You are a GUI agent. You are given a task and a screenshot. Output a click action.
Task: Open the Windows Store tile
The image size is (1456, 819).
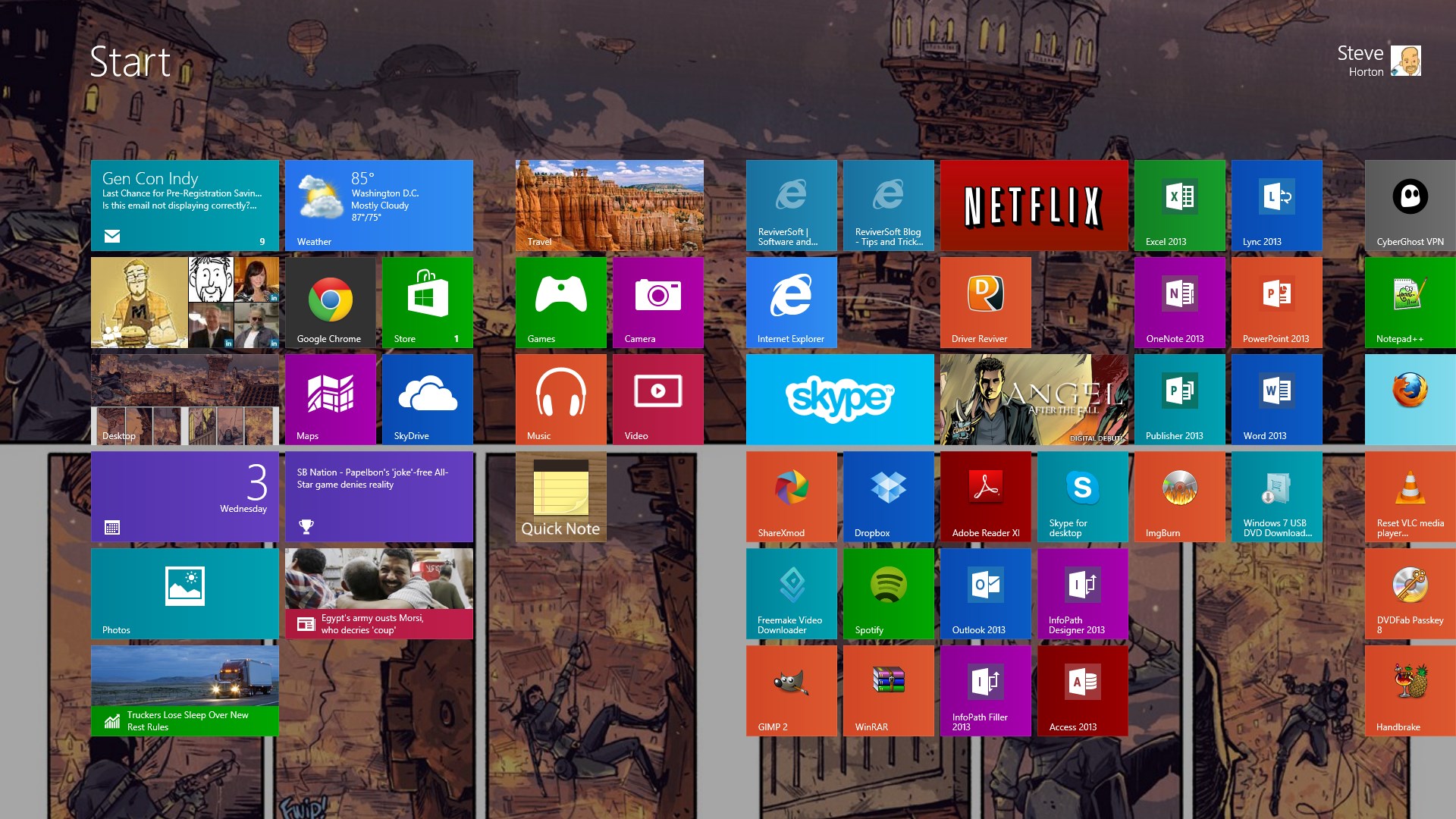coord(427,302)
